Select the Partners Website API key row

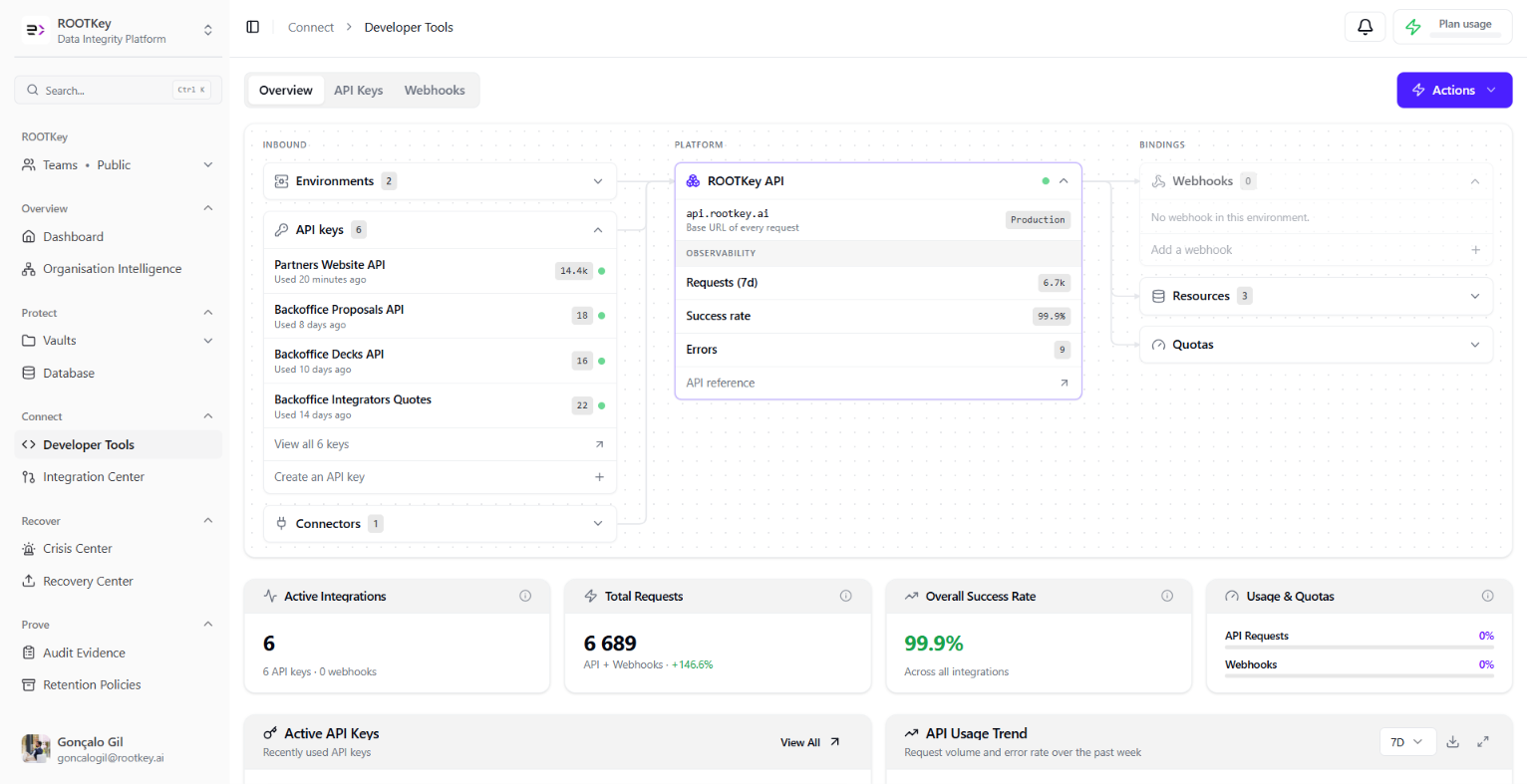(440, 271)
